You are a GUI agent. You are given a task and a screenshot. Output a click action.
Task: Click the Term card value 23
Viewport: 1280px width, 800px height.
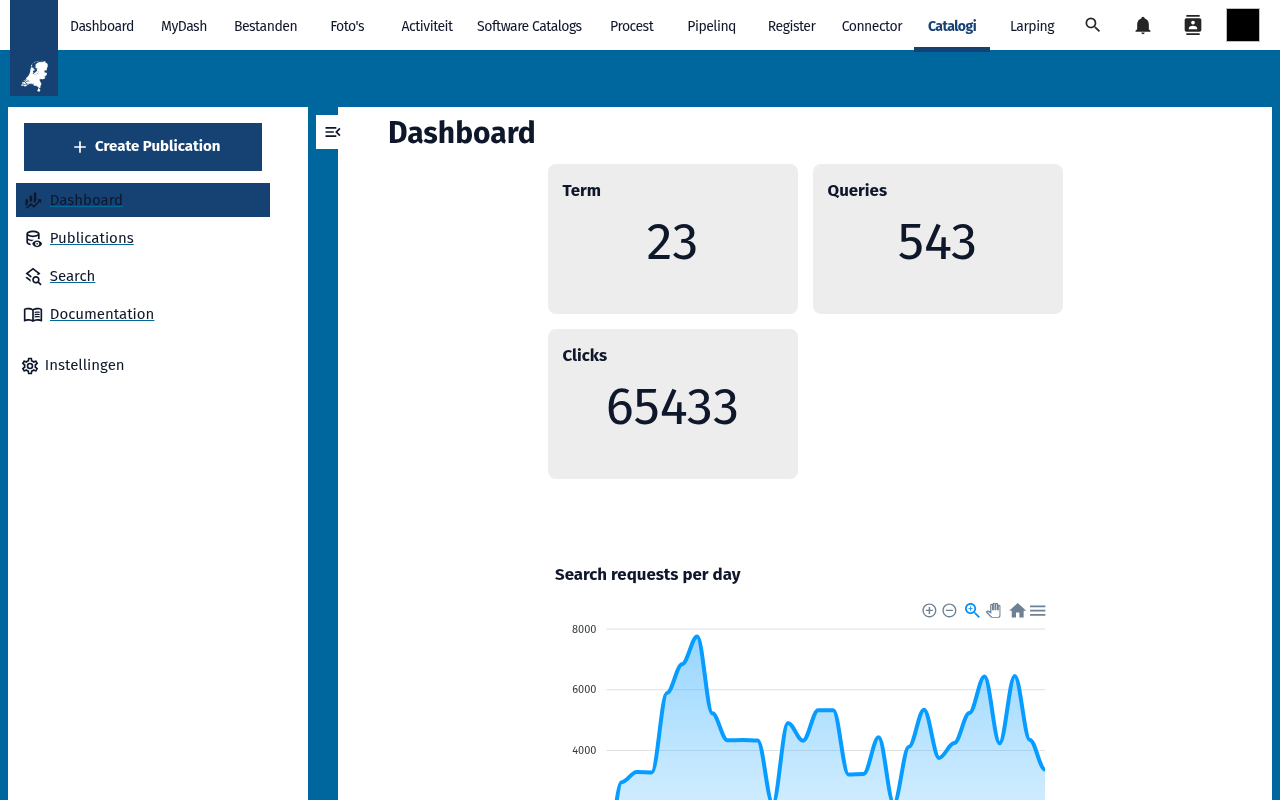pos(672,243)
